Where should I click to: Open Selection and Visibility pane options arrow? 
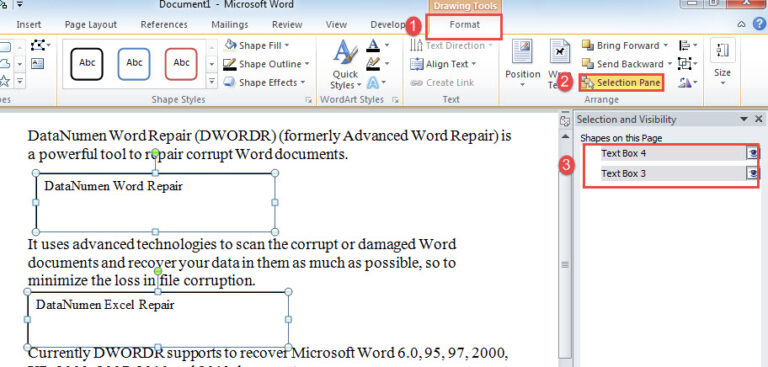[744, 119]
